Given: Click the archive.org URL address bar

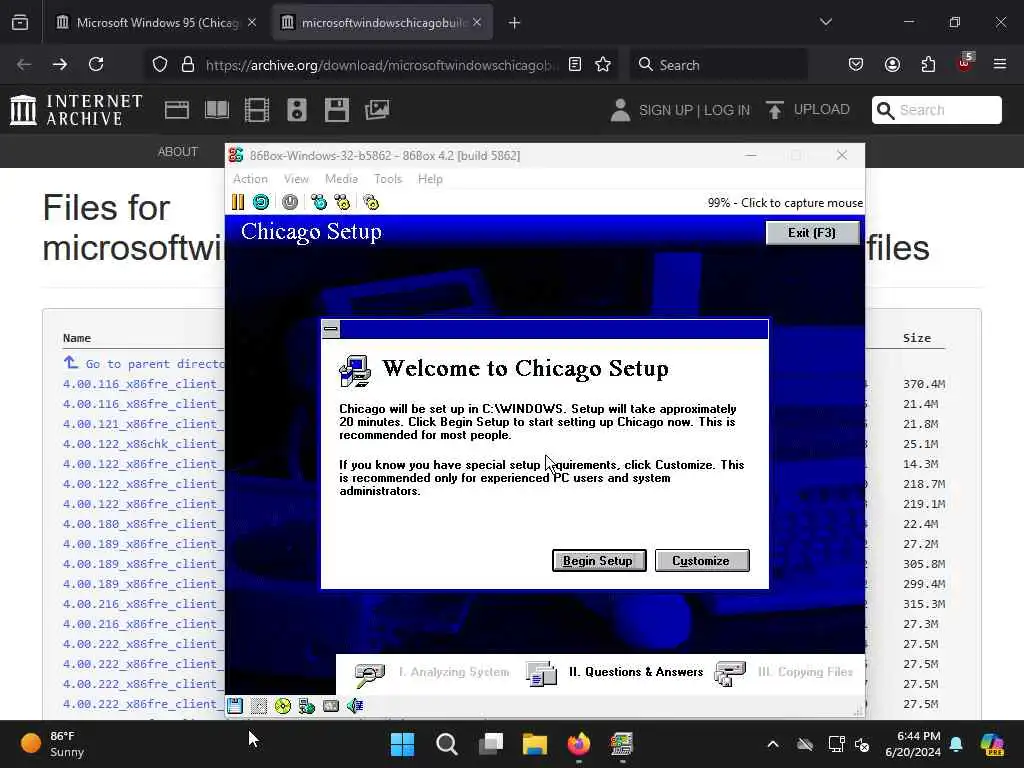Looking at the screenshot, I should pyautogui.click(x=381, y=65).
